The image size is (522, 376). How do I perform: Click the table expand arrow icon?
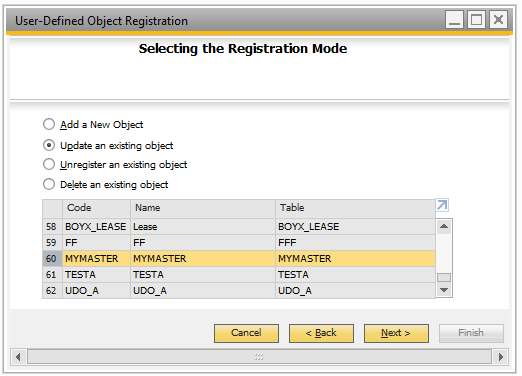[x=442, y=205]
